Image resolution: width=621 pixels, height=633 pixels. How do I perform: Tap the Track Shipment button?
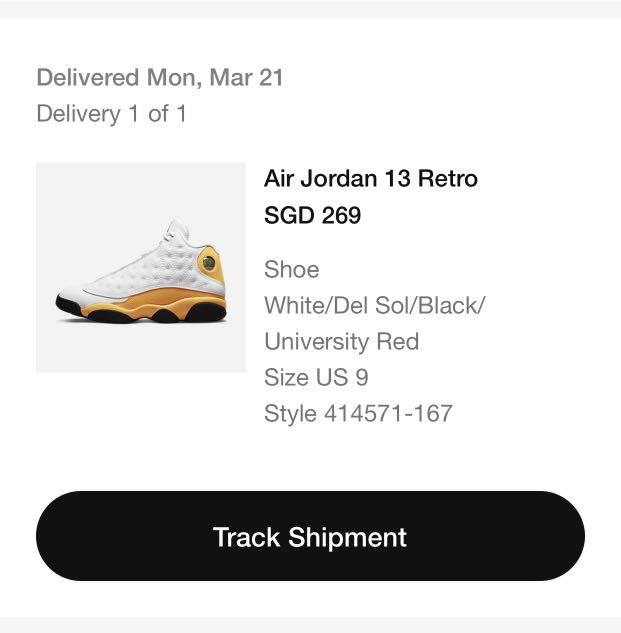[310, 536]
